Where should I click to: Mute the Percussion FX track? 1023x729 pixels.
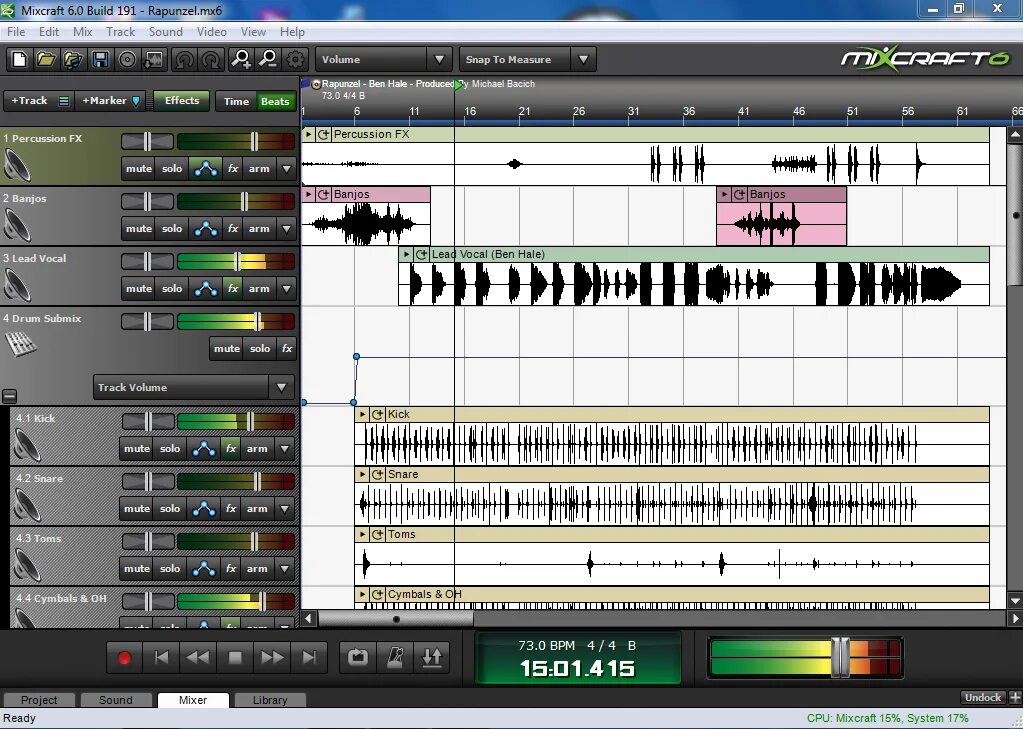point(139,168)
